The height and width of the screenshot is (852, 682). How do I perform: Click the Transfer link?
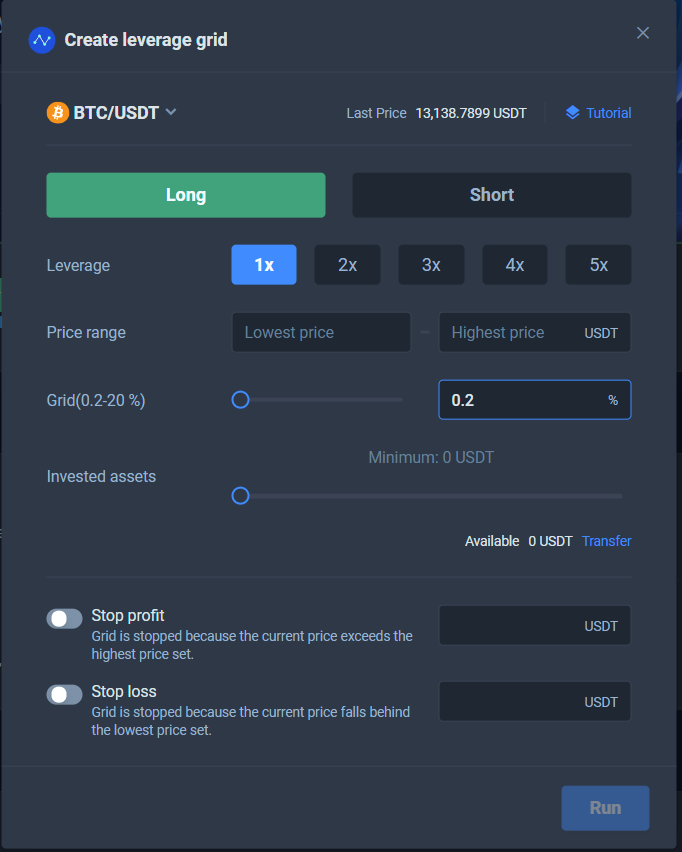(606, 541)
